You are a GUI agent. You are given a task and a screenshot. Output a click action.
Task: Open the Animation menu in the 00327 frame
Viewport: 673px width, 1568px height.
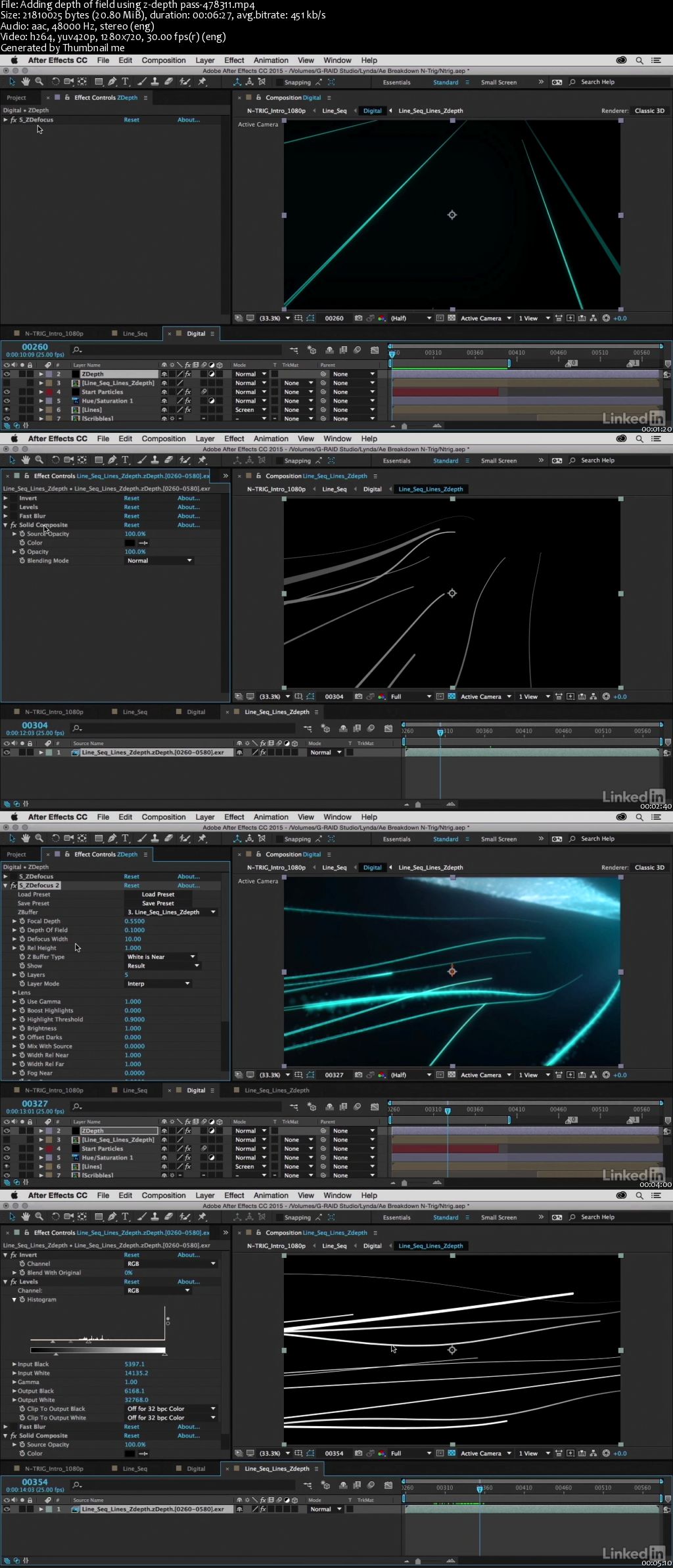pyautogui.click(x=271, y=817)
